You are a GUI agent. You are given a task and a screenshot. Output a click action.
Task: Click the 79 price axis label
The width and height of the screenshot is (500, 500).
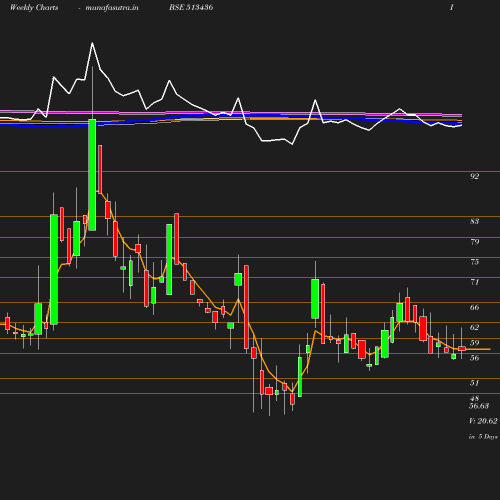click(x=474, y=242)
